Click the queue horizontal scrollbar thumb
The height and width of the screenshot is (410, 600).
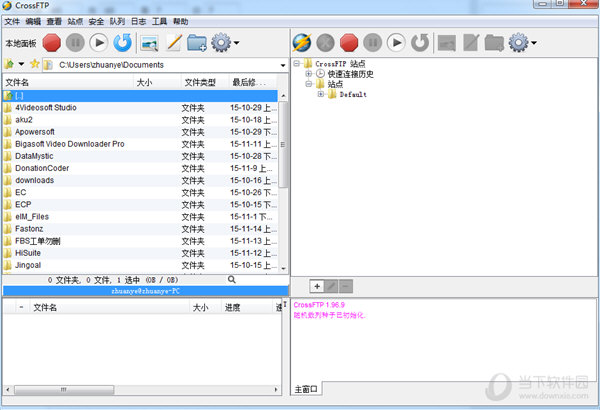[64, 390]
